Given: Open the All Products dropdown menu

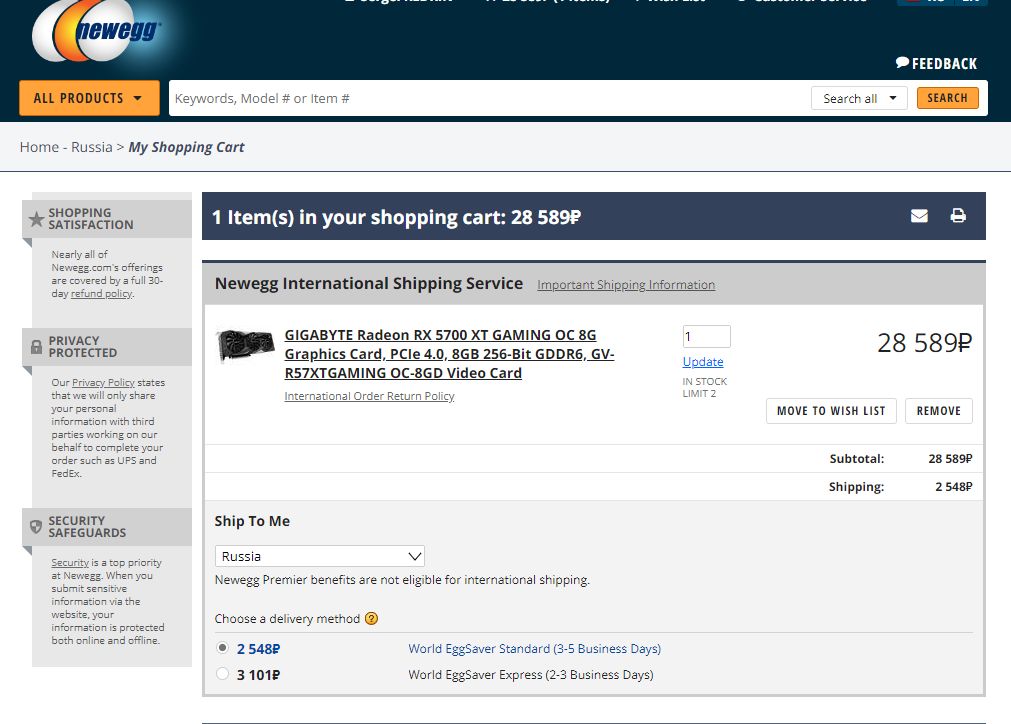Looking at the screenshot, I should (x=89, y=98).
